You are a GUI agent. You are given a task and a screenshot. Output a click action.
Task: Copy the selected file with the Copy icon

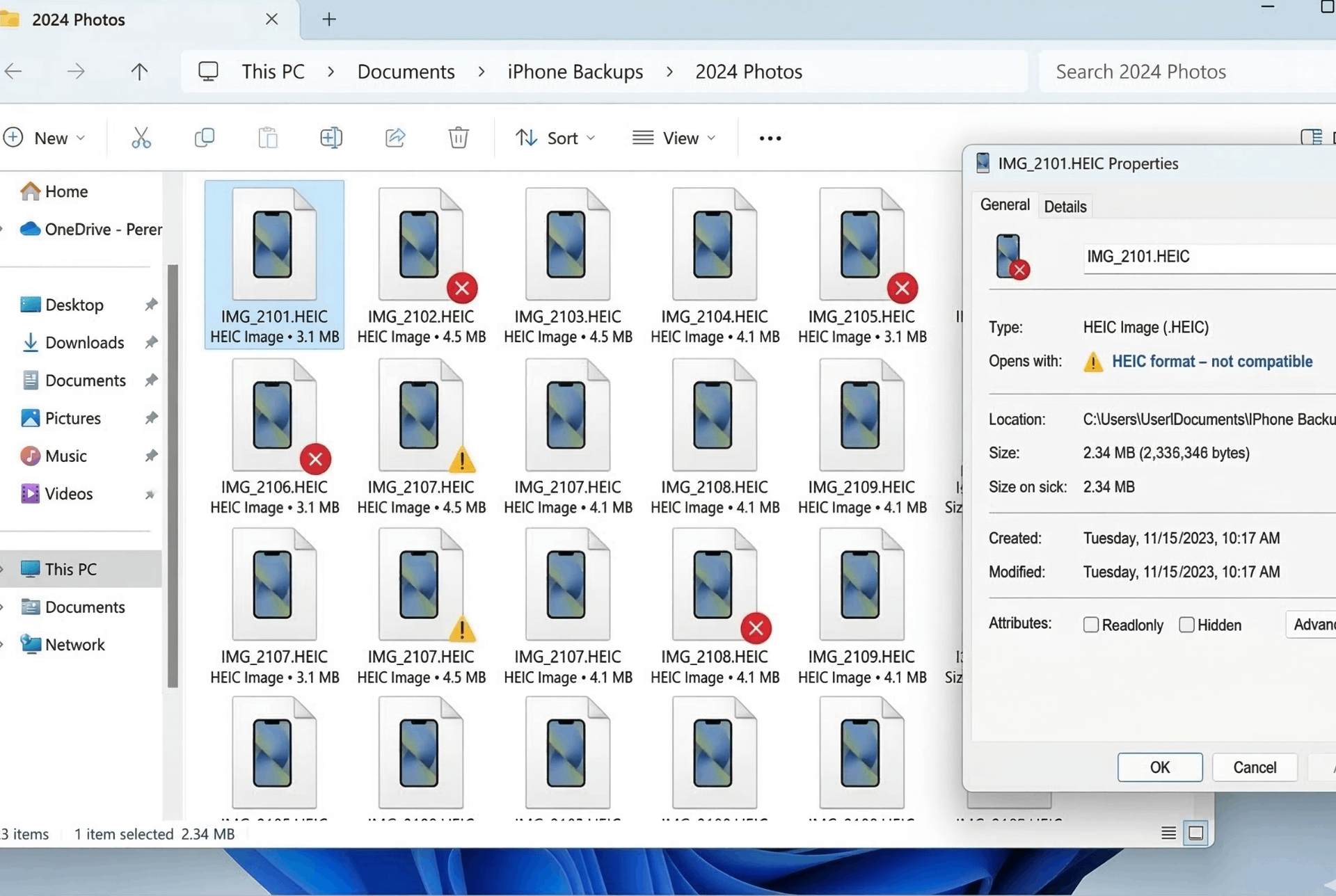(205, 137)
